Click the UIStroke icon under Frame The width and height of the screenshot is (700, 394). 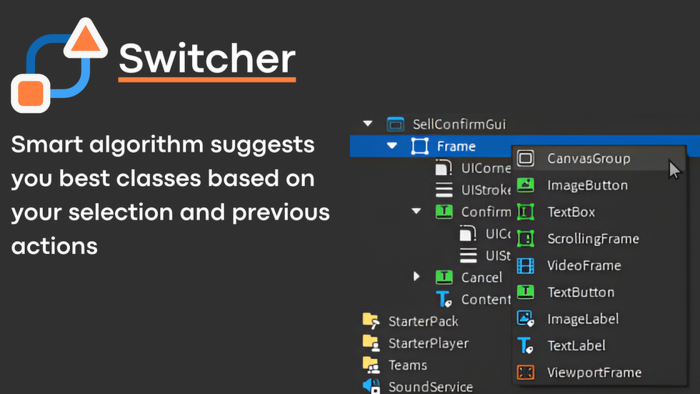coord(444,190)
